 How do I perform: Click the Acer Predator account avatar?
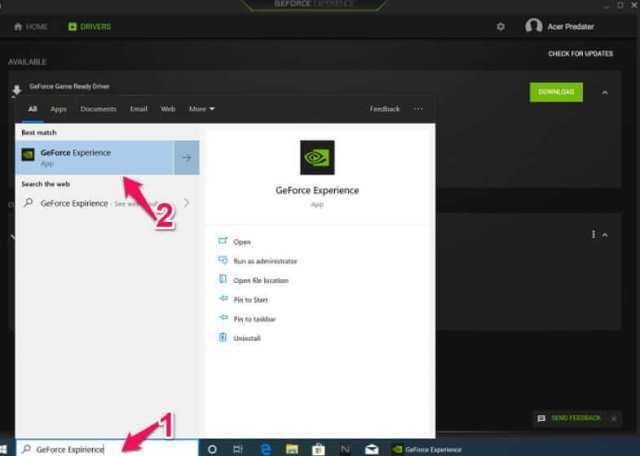click(x=533, y=26)
